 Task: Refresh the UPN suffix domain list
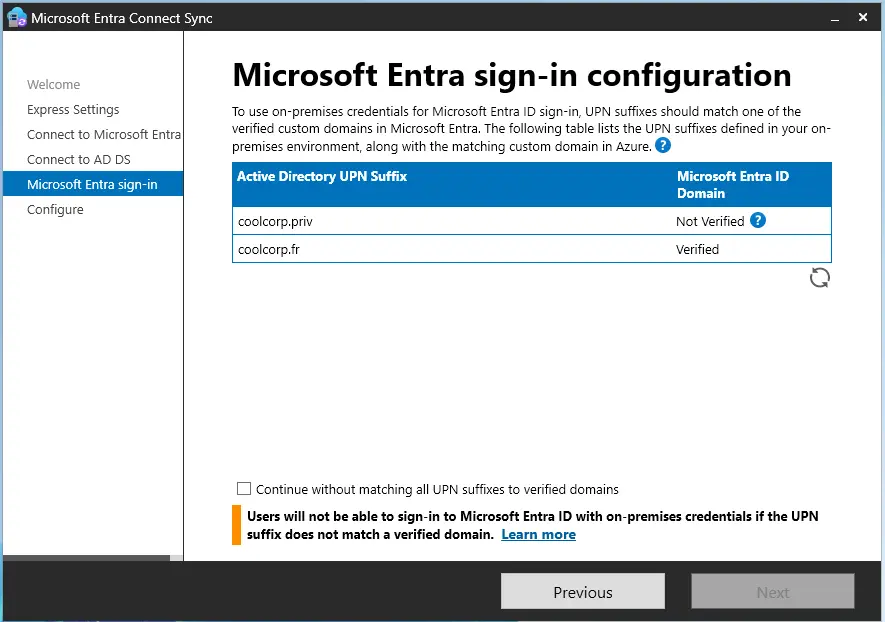(x=819, y=278)
